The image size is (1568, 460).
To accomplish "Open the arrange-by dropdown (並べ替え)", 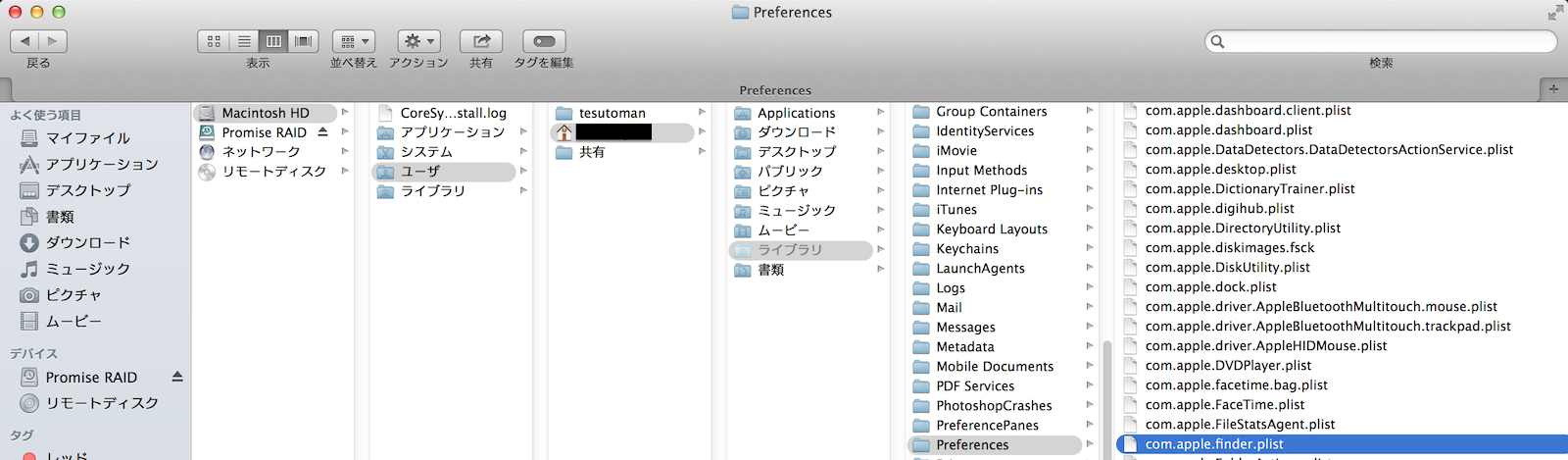I will coord(354,41).
